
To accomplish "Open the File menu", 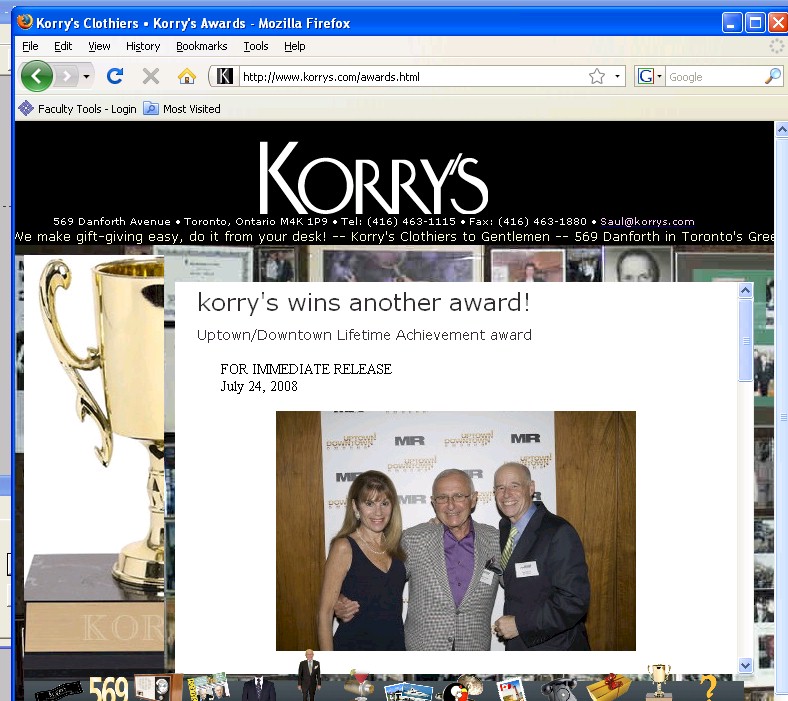I will point(30,46).
